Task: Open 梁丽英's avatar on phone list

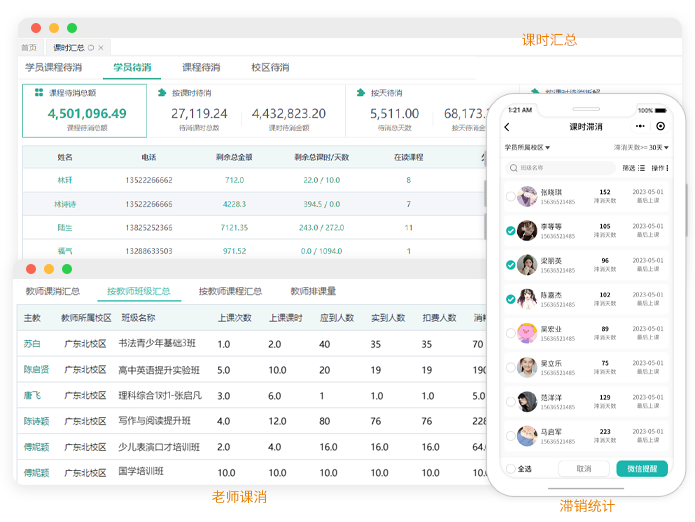Action: (527, 265)
